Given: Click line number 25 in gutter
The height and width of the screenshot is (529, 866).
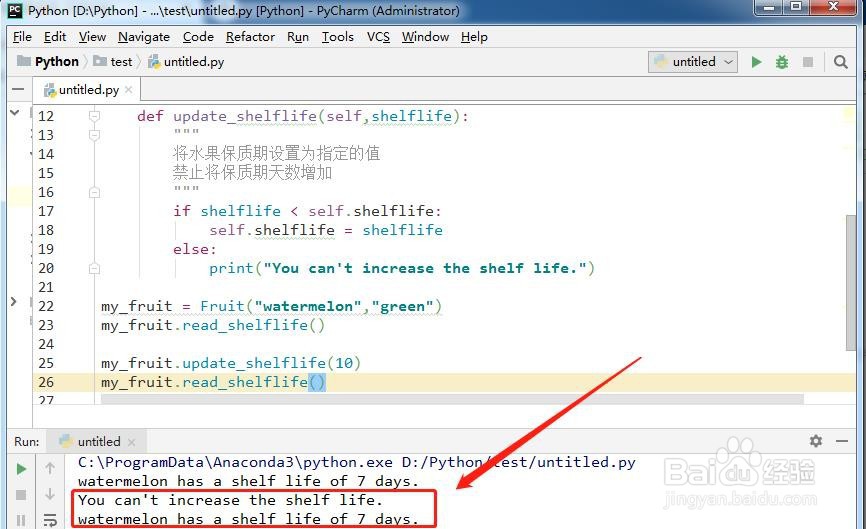Looking at the screenshot, I should (46, 363).
